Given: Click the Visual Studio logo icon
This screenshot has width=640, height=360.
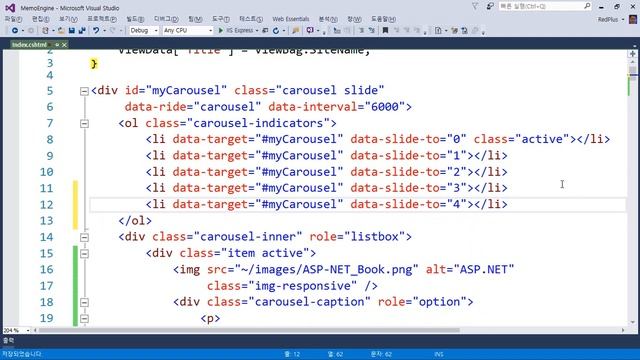Looking at the screenshot, I should pyautogui.click(x=10, y=8).
